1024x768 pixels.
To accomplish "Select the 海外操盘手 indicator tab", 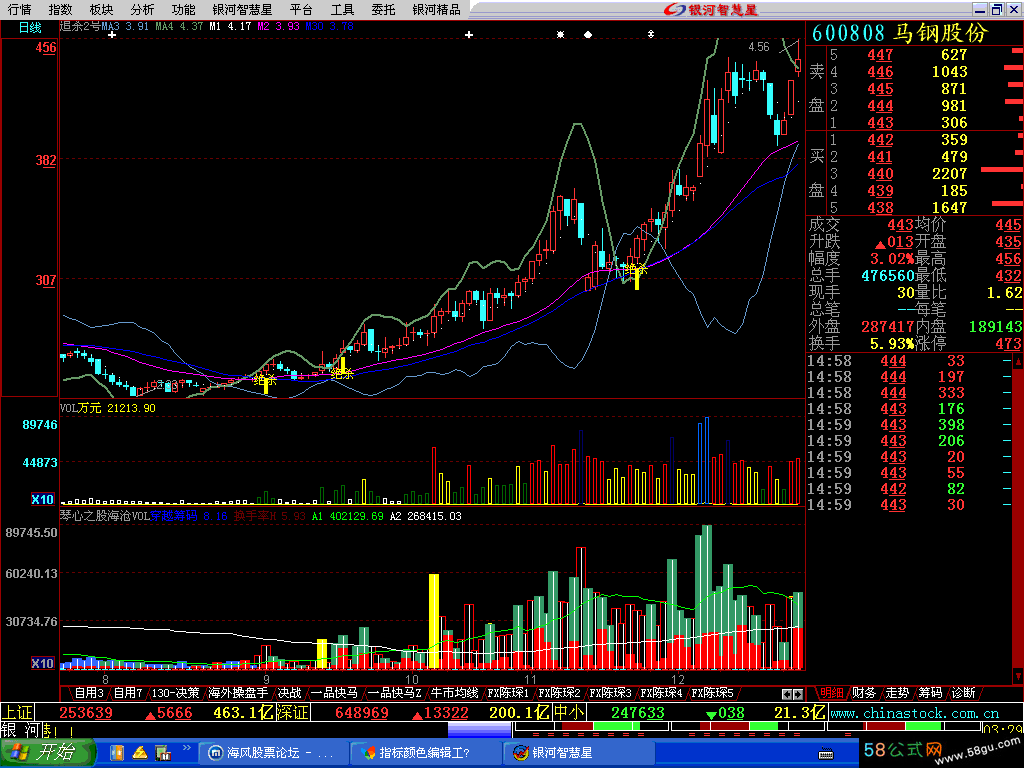I will 238,693.
